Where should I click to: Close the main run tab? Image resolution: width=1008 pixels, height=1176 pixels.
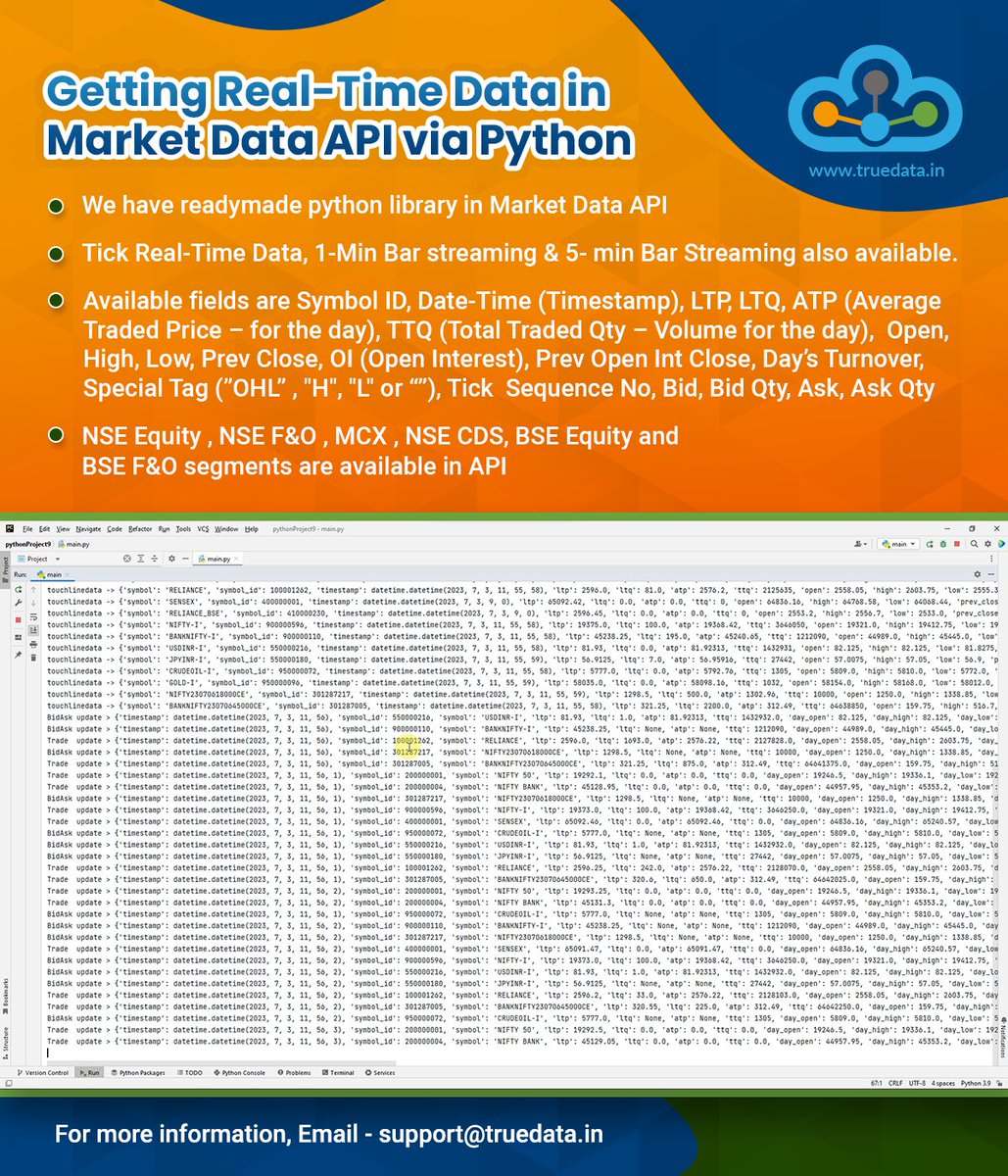pyautogui.click(x=68, y=574)
